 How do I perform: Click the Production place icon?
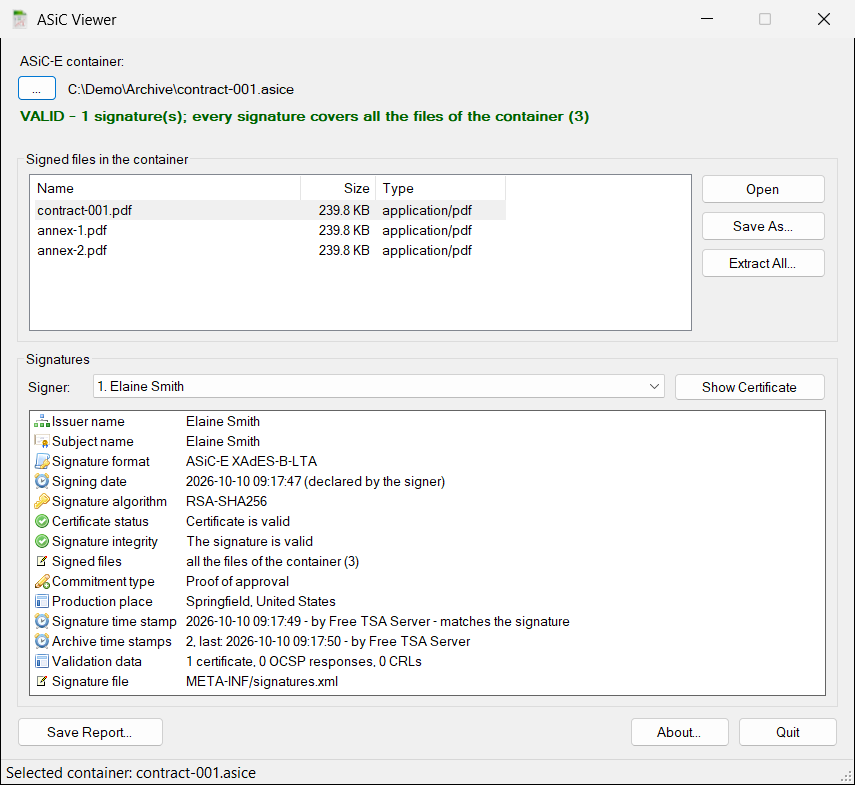[41, 601]
